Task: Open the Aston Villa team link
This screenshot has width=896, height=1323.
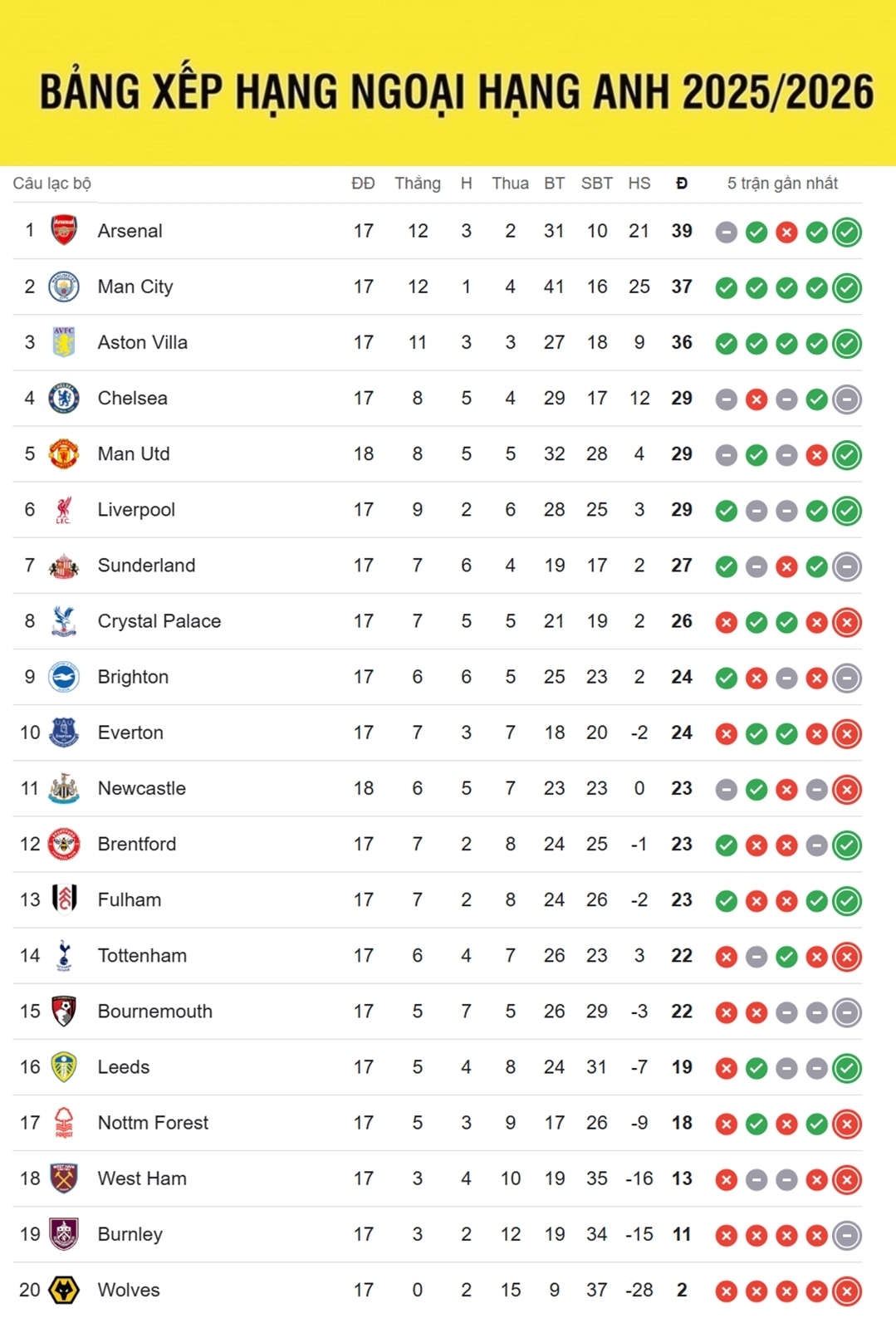Action: click(142, 342)
